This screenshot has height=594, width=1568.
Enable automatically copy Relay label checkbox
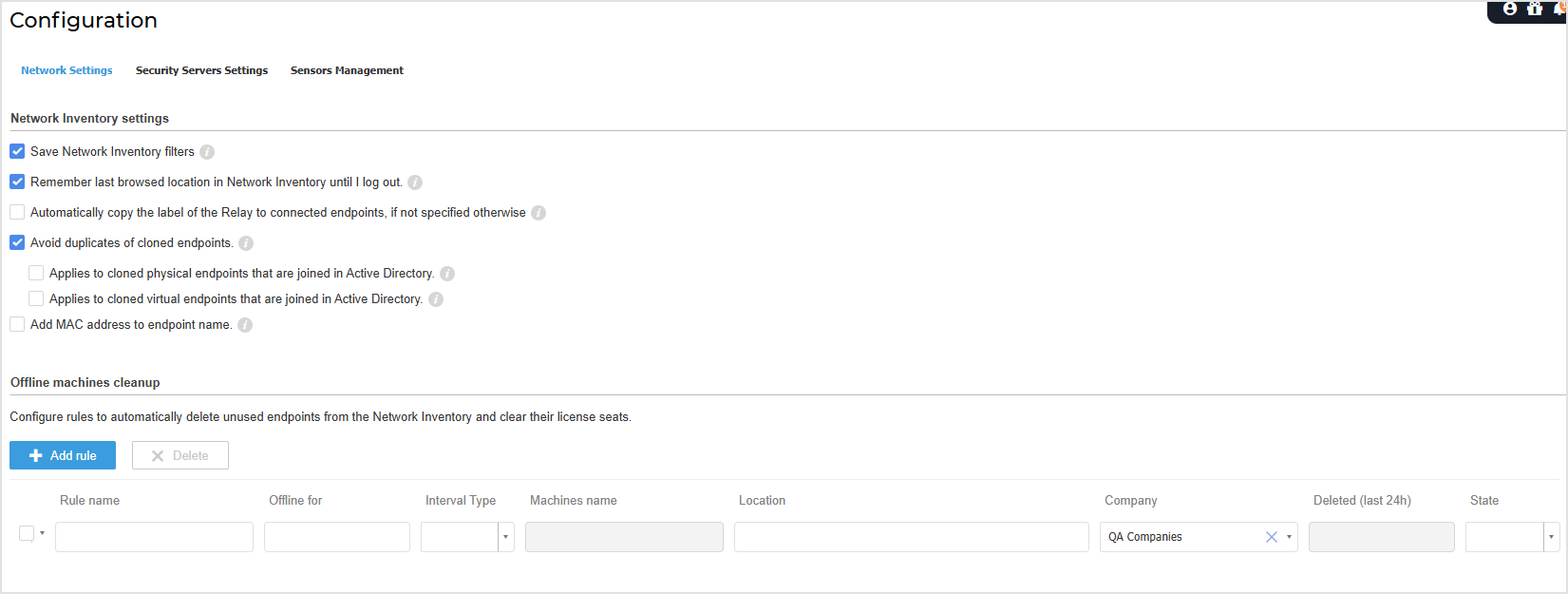tap(17, 212)
